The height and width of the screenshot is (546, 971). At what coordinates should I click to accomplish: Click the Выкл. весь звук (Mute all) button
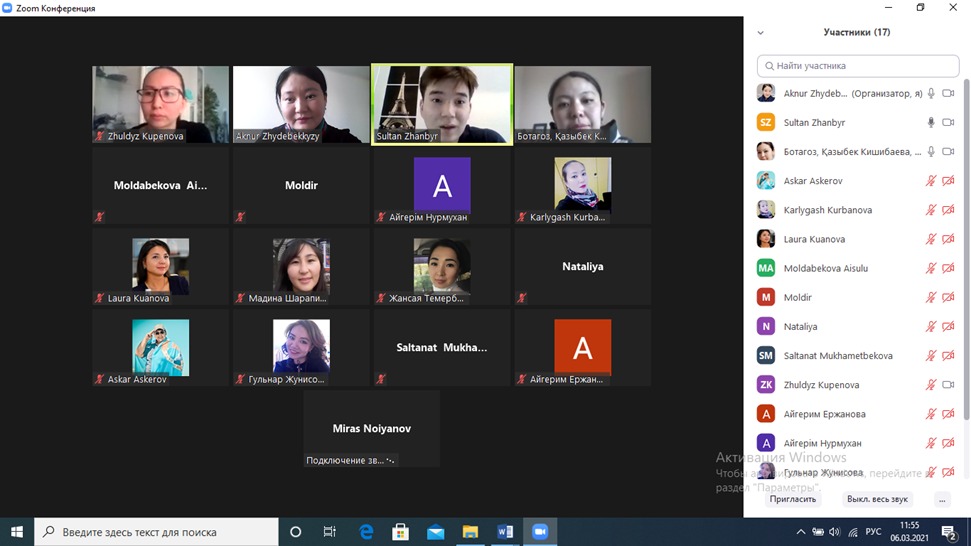point(877,499)
